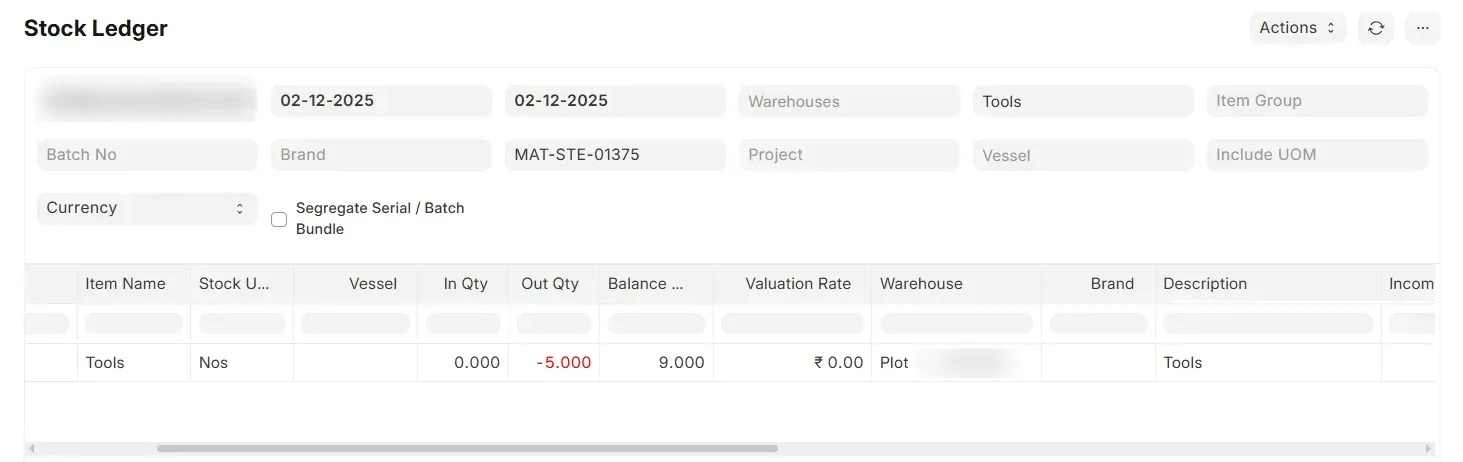This screenshot has width=1463, height=462.
Task: Click the refresh report icon
Action: click(x=1376, y=28)
